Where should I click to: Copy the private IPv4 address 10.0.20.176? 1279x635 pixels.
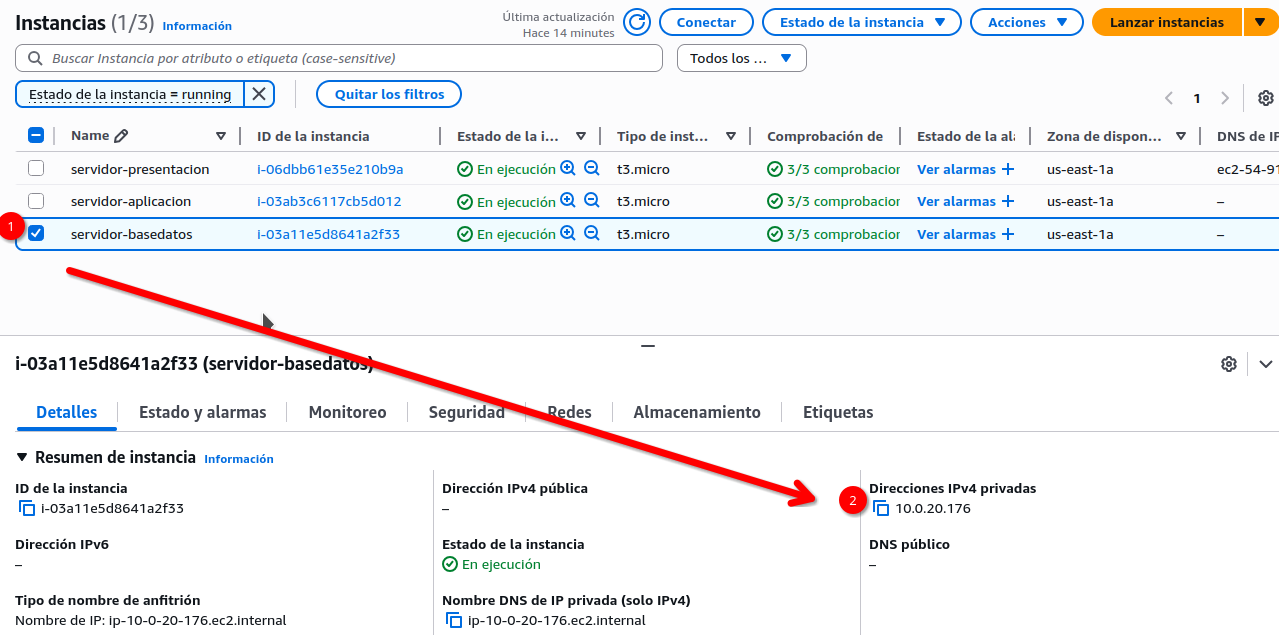click(x=881, y=508)
